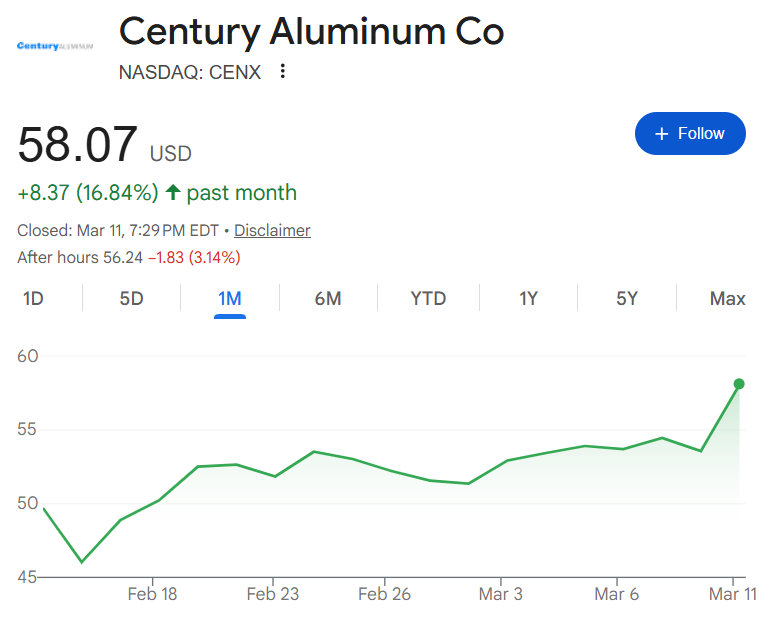
Task: Switch chart to YTD range
Action: 428,298
